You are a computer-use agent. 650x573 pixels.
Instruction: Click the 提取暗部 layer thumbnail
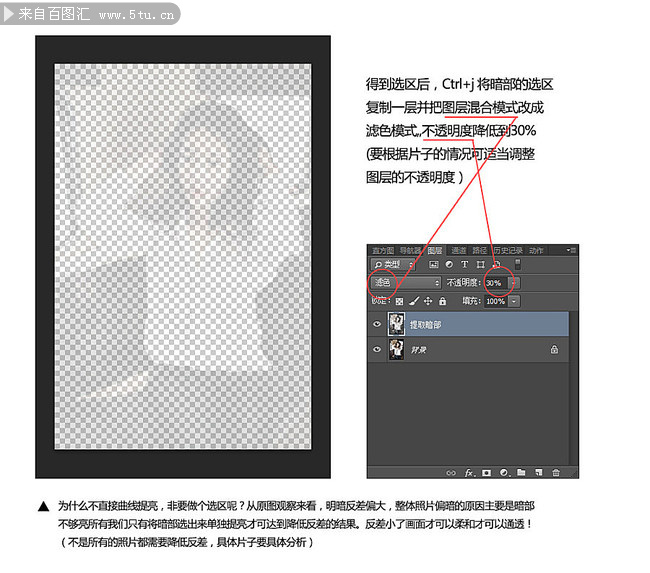pyautogui.click(x=396, y=323)
